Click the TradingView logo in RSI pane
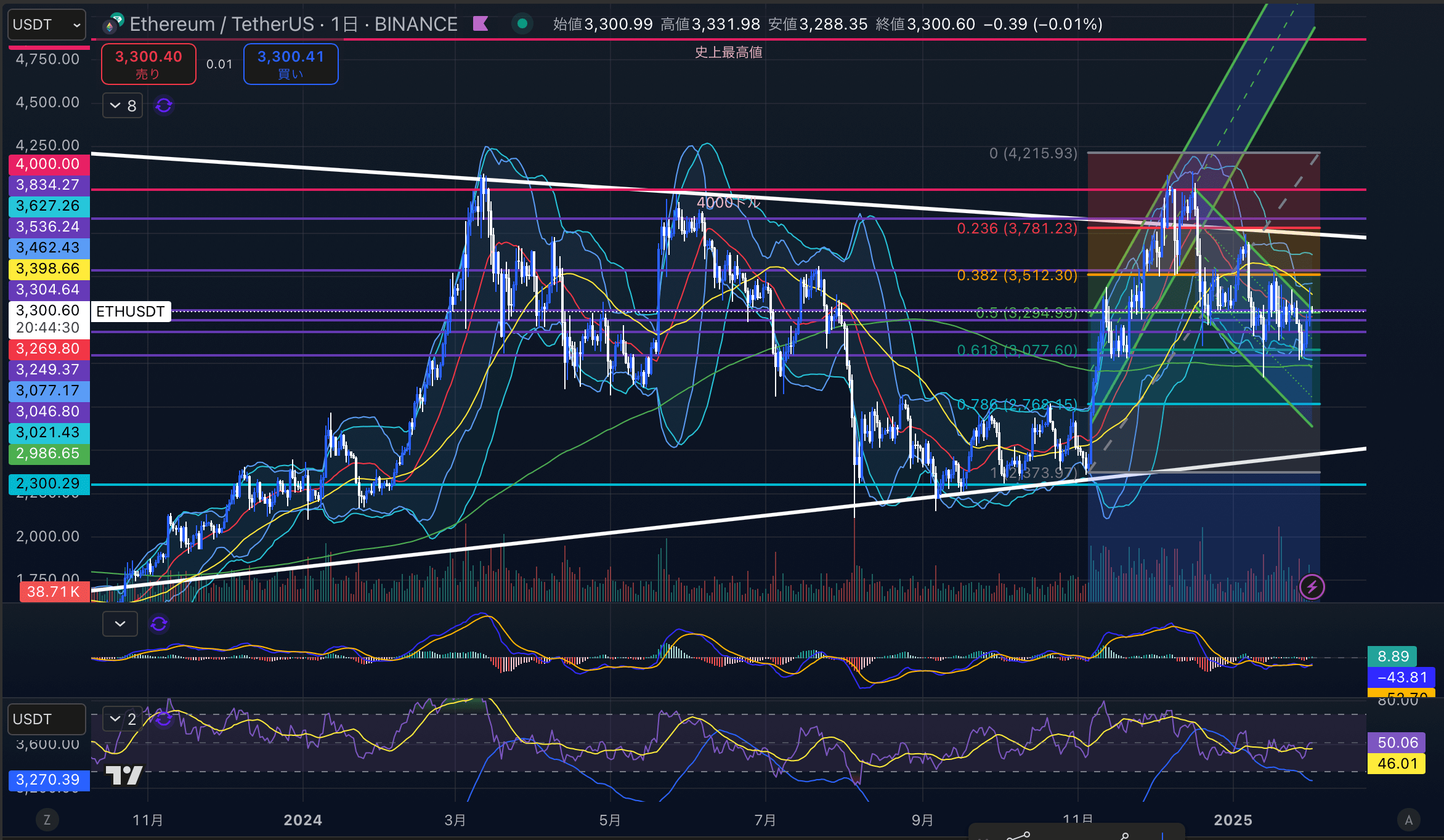This screenshot has width=1444, height=840. point(124,775)
